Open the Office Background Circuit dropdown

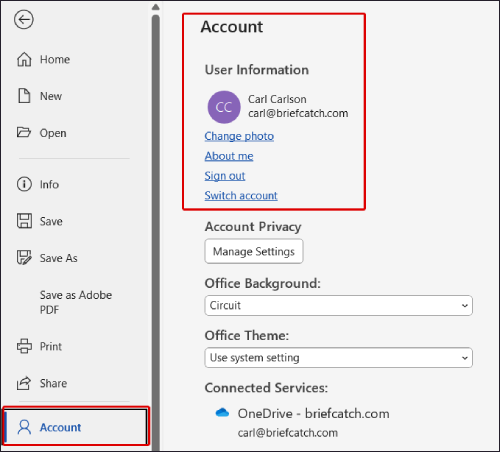tap(339, 305)
